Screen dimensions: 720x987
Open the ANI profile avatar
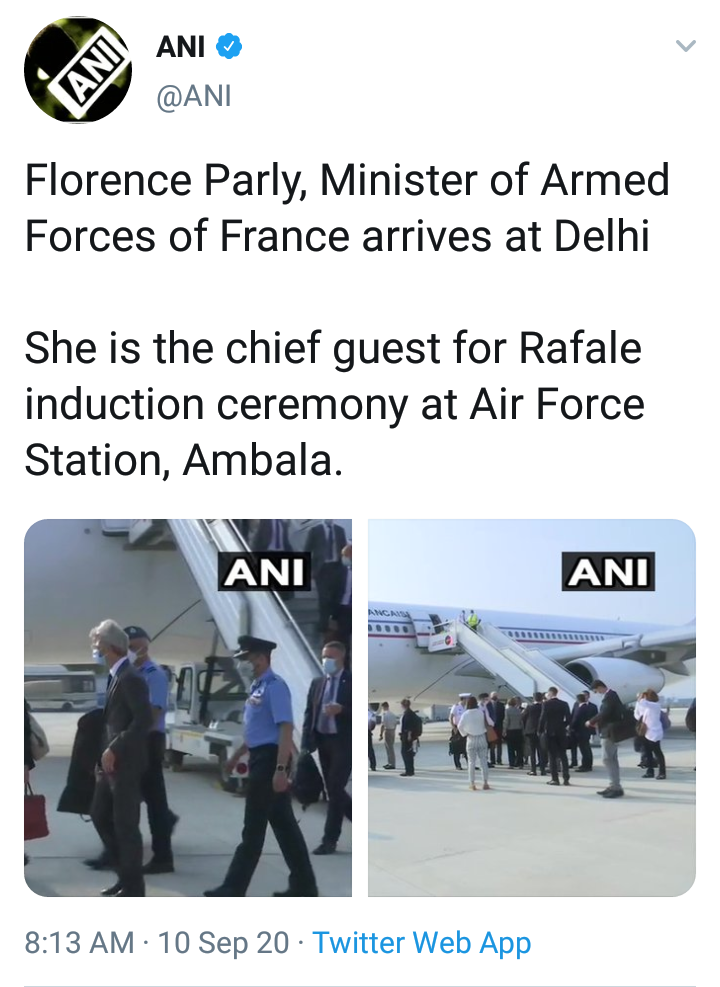point(78,70)
